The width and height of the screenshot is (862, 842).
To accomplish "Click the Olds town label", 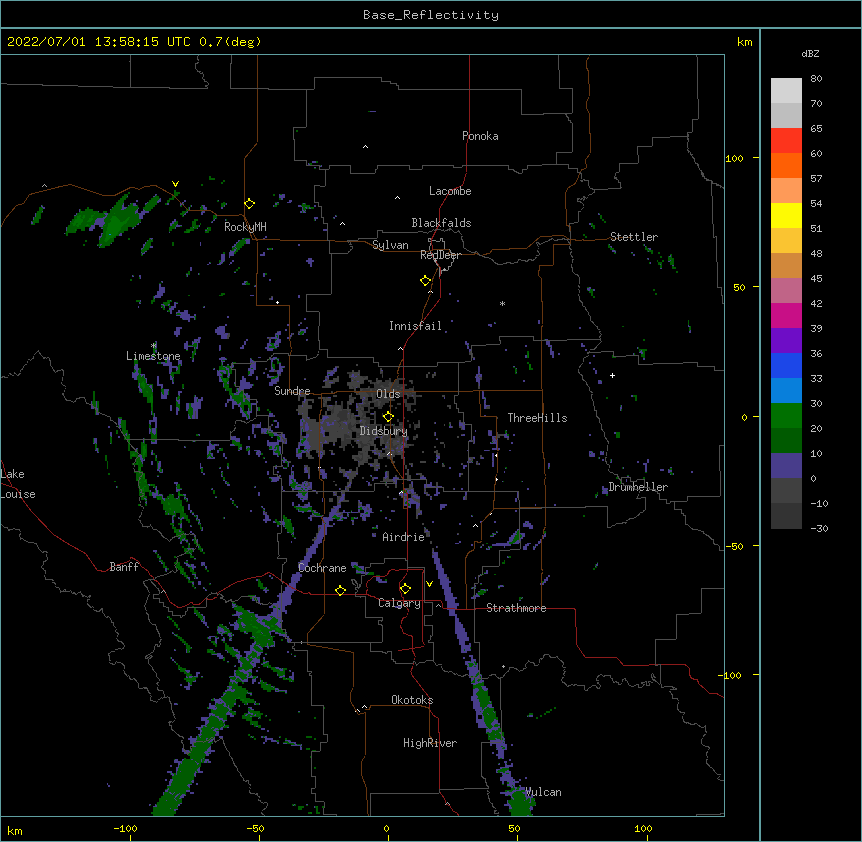I will click(388, 394).
